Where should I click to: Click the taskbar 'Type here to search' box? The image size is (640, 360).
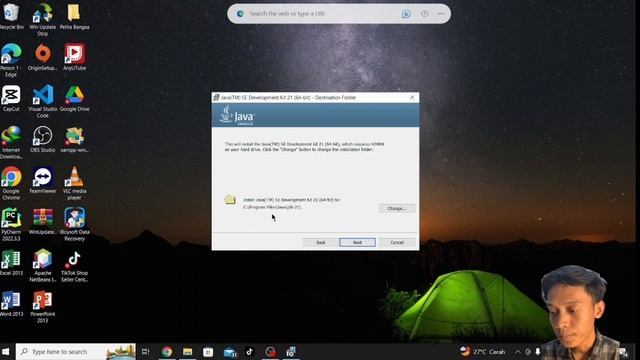pyautogui.click(x=76, y=351)
